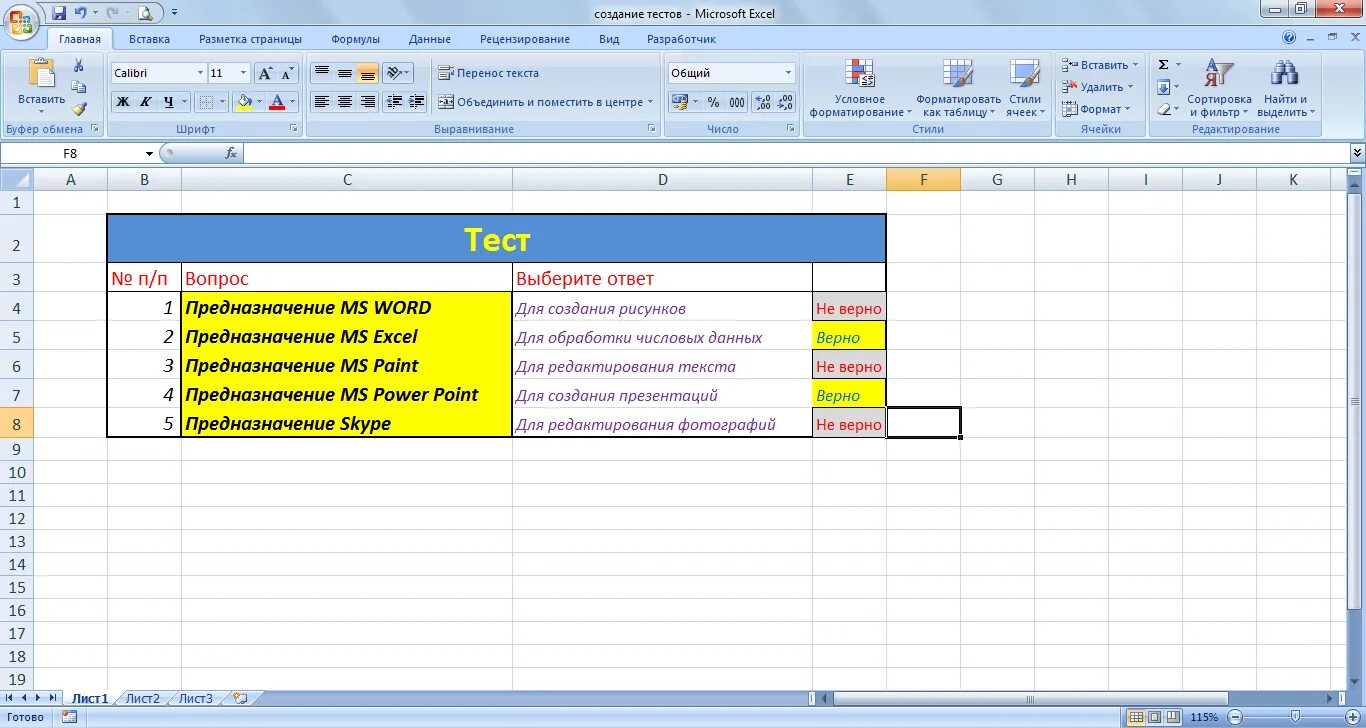This screenshot has width=1366, height=728.
Task: Click the insert function fx icon
Action: 231,153
